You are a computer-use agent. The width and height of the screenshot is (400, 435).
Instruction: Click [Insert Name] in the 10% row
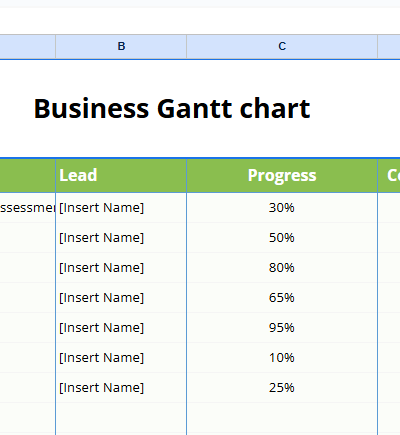[101, 358]
